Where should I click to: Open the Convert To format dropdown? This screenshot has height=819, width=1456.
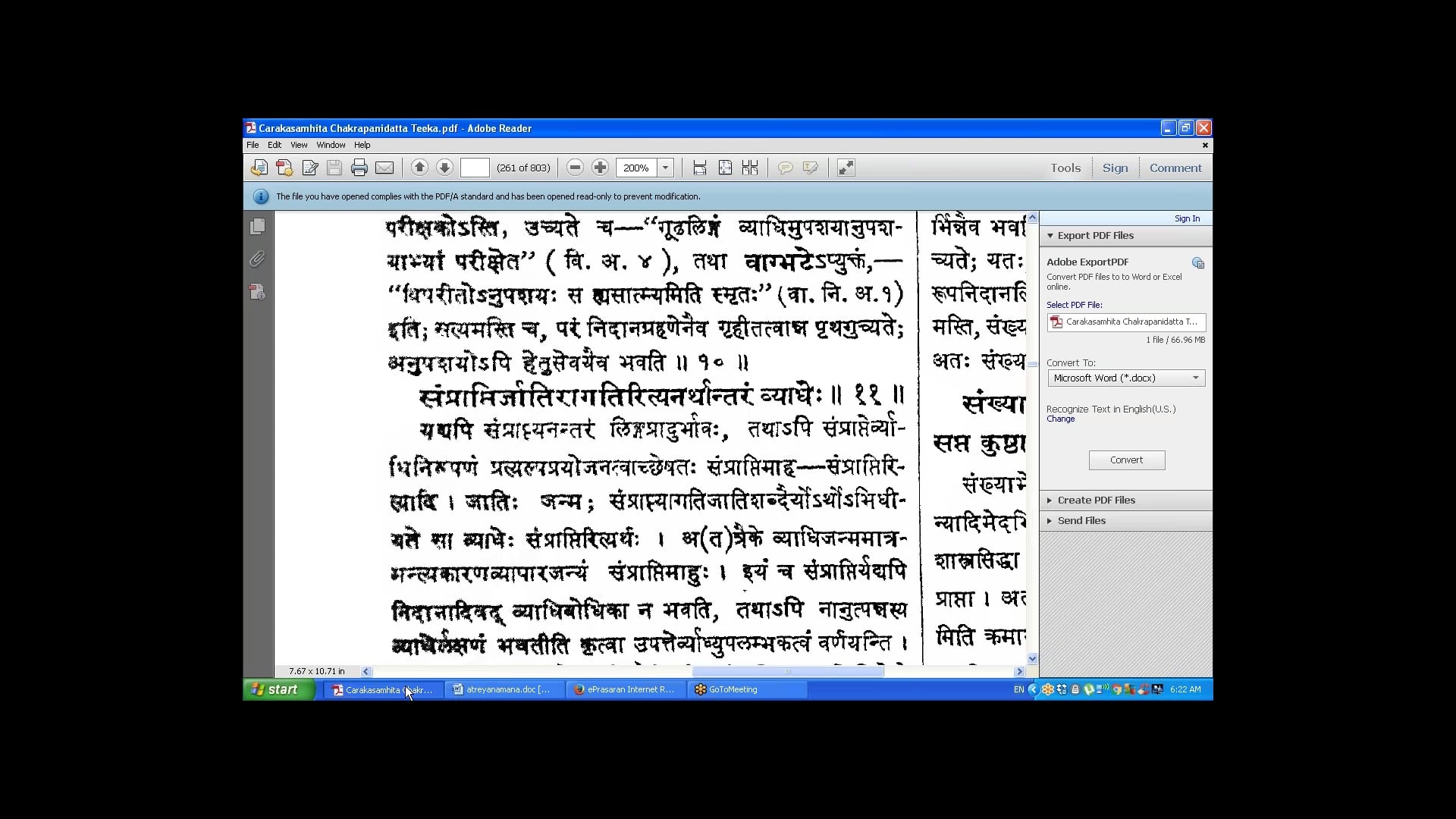click(x=1126, y=378)
